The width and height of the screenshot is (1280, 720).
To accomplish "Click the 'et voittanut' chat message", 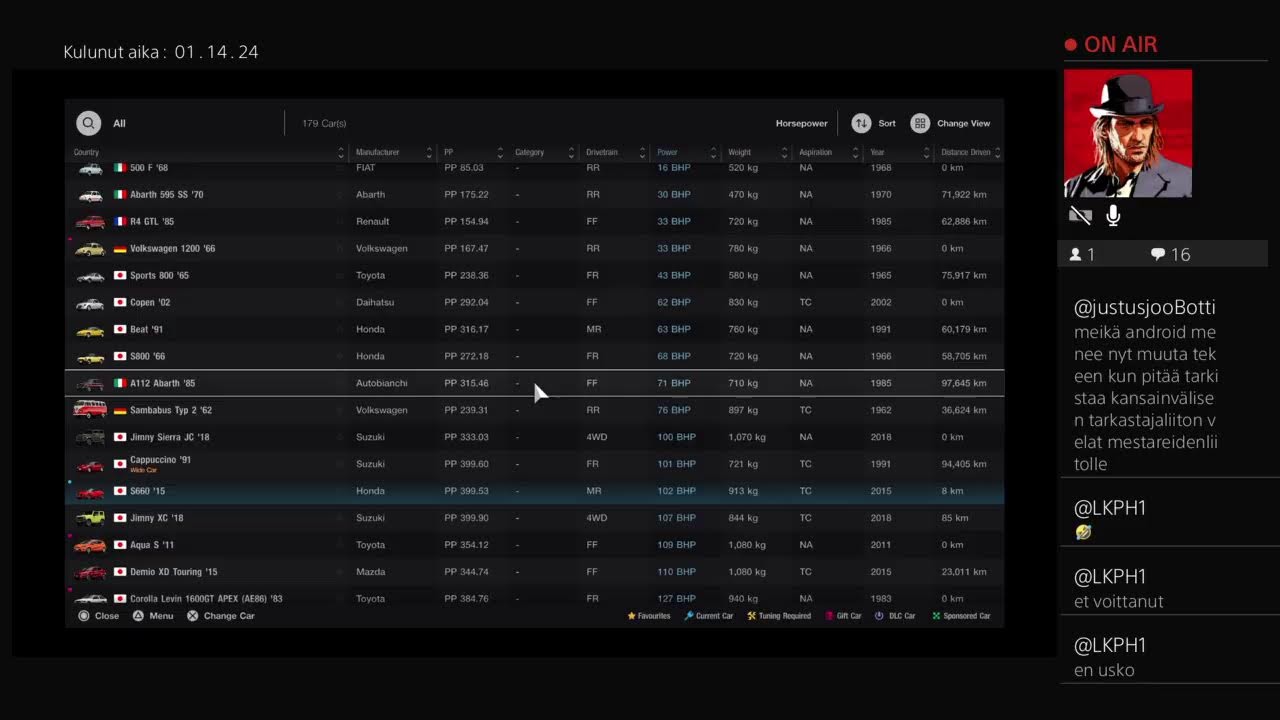I will click(1119, 602).
